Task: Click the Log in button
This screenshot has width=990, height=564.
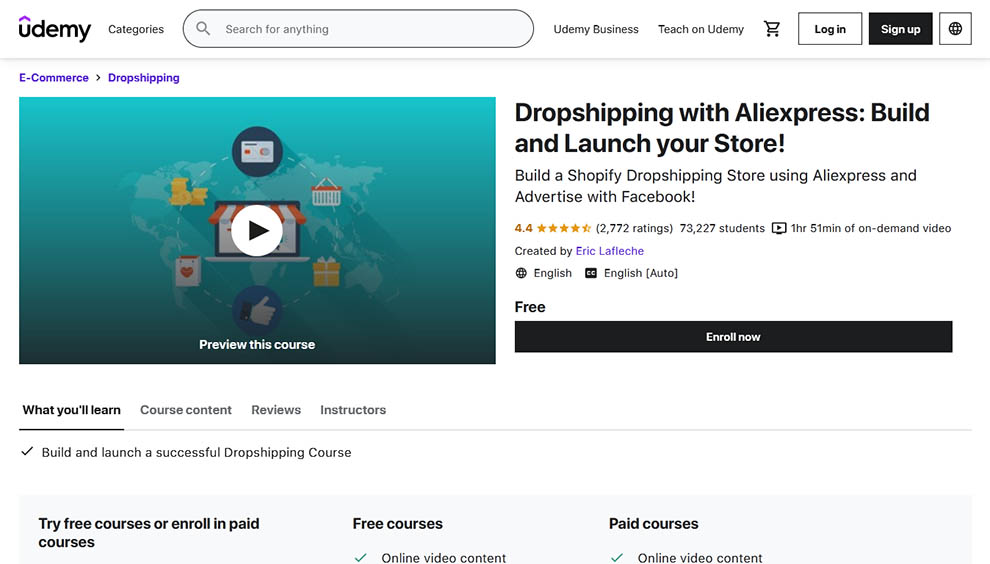Action: [830, 28]
